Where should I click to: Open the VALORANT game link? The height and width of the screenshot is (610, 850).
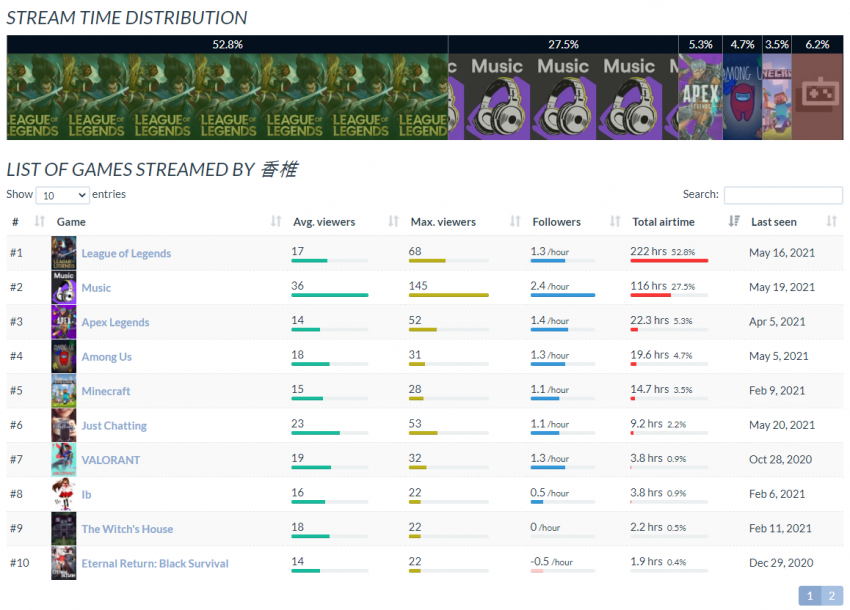click(111, 460)
